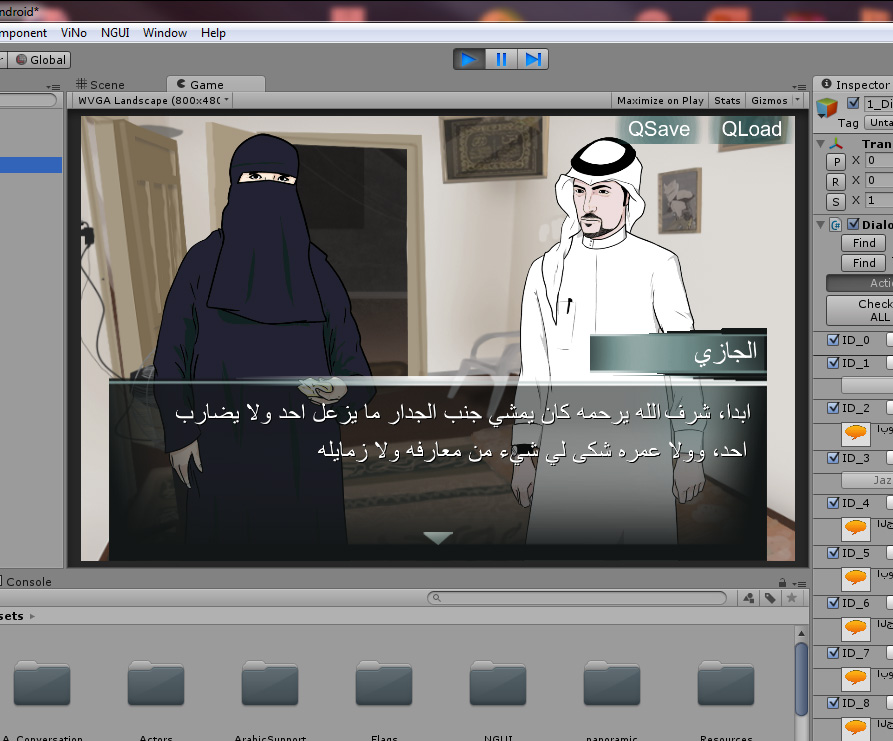Open the ArabicSupport folder
The image size is (893, 741).
[x=270, y=683]
